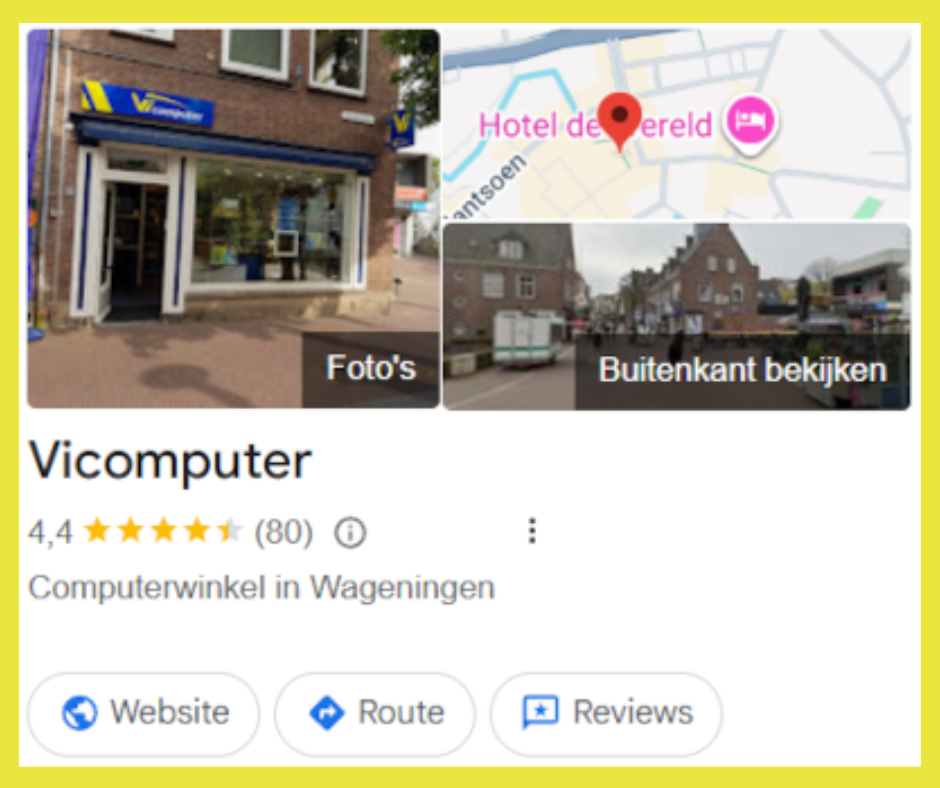The width and height of the screenshot is (940, 788).
Task: Click the Hotel de Wereld map label
Action: [595, 125]
